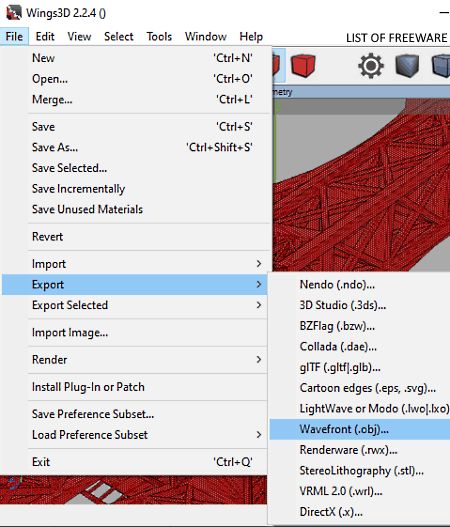This screenshot has width=450, height=527.
Task: Export Cartoon edges (.eps, .svg)...
Action: coord(360,388)
